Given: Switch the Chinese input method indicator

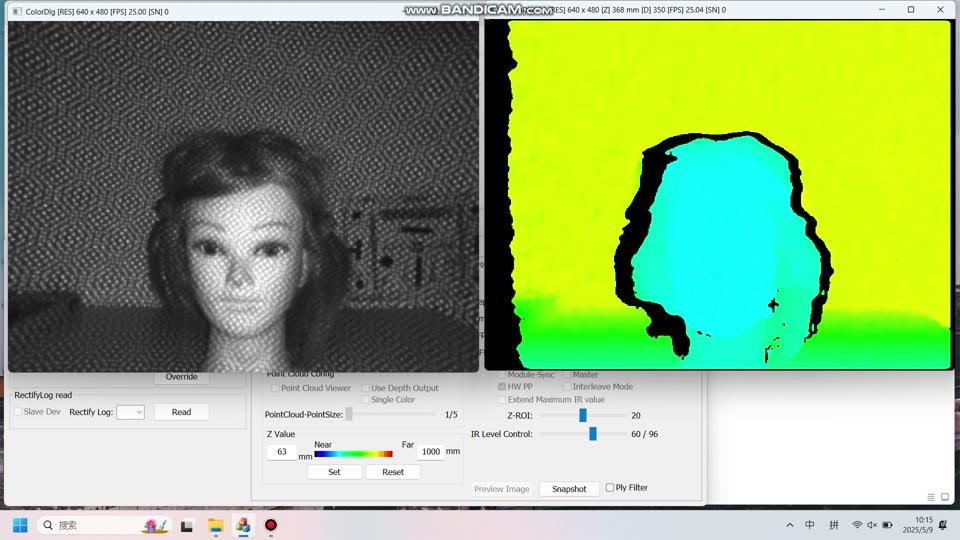Looking at the screenshot, I should (809, 525).
